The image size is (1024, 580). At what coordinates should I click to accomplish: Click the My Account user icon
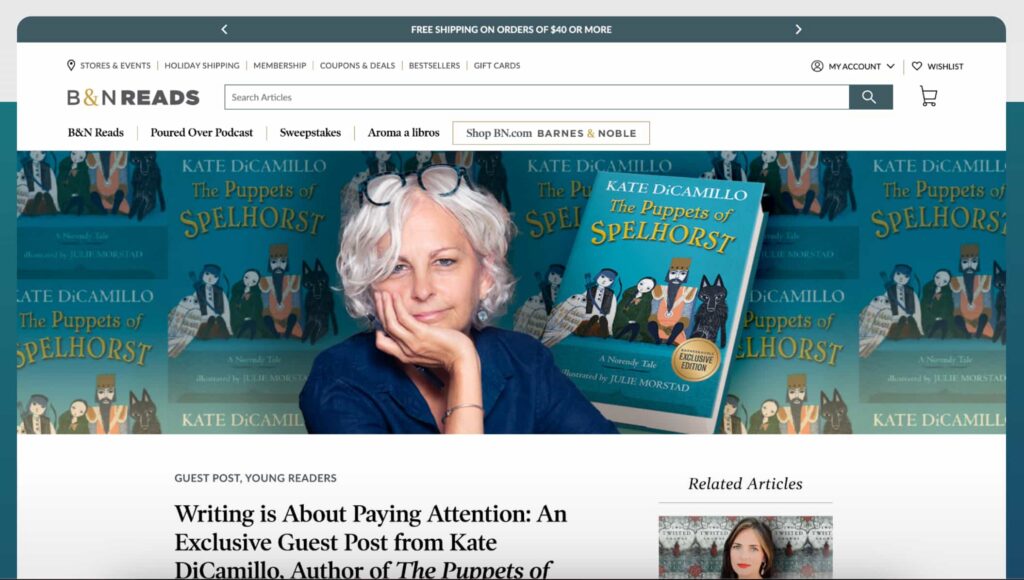click(817, 66)
